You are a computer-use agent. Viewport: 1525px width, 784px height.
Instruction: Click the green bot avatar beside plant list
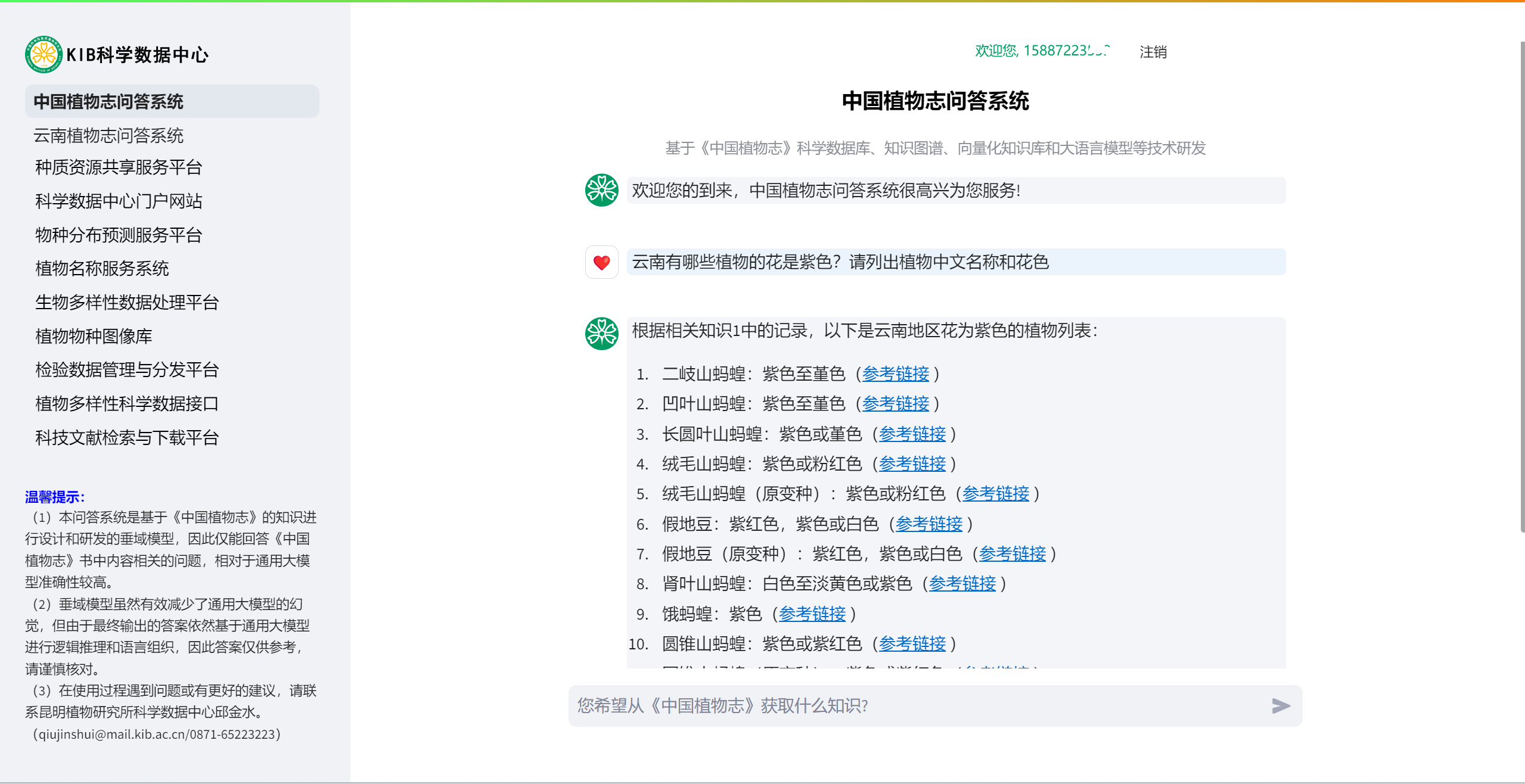[601, 334]
